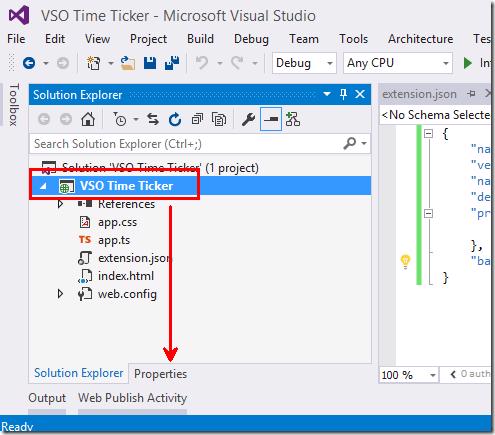Open the Project menu
The width and height of the screenshot is (495, 435).
(x=148, y=39)
